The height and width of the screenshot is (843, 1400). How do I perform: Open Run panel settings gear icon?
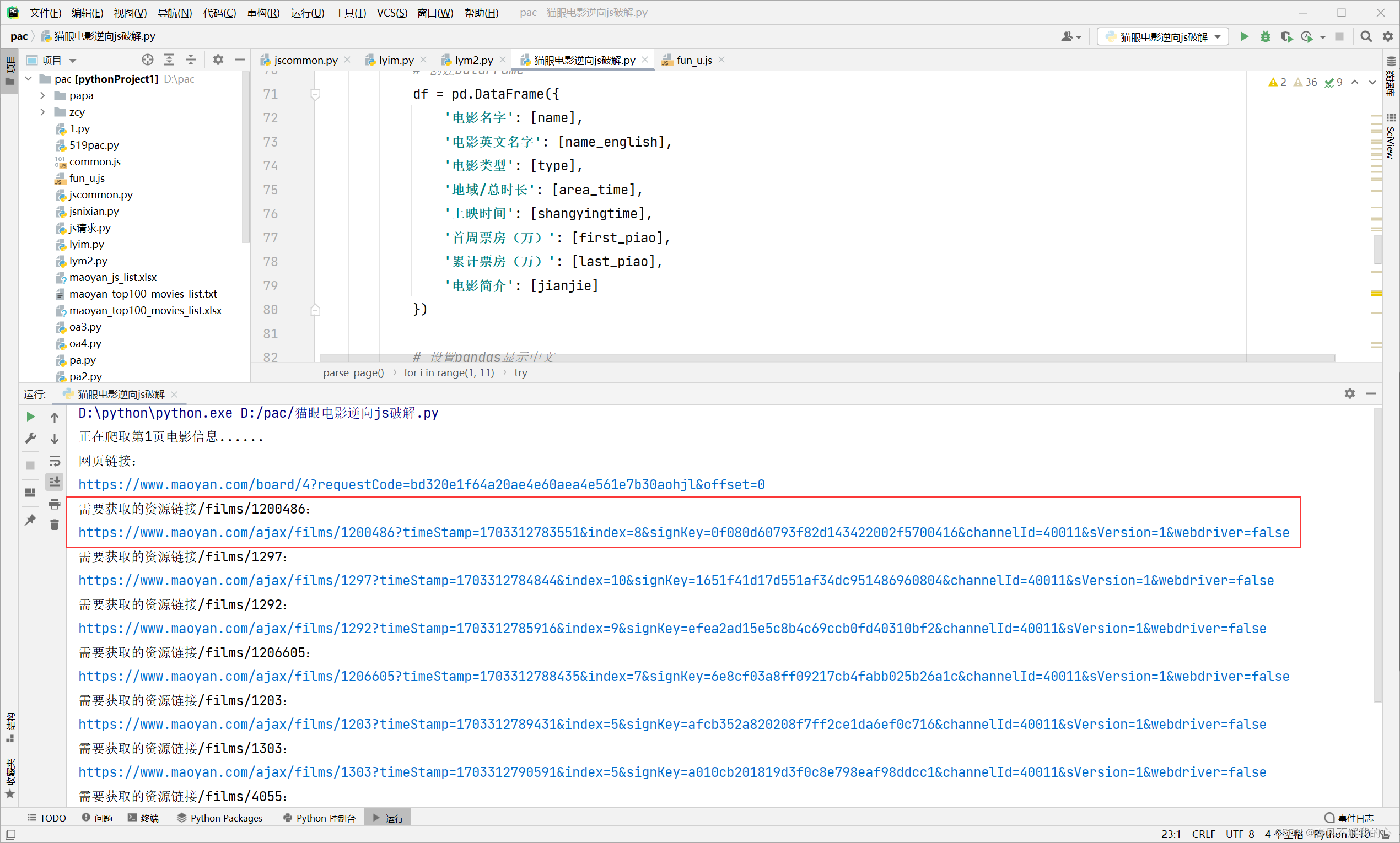1349,393
